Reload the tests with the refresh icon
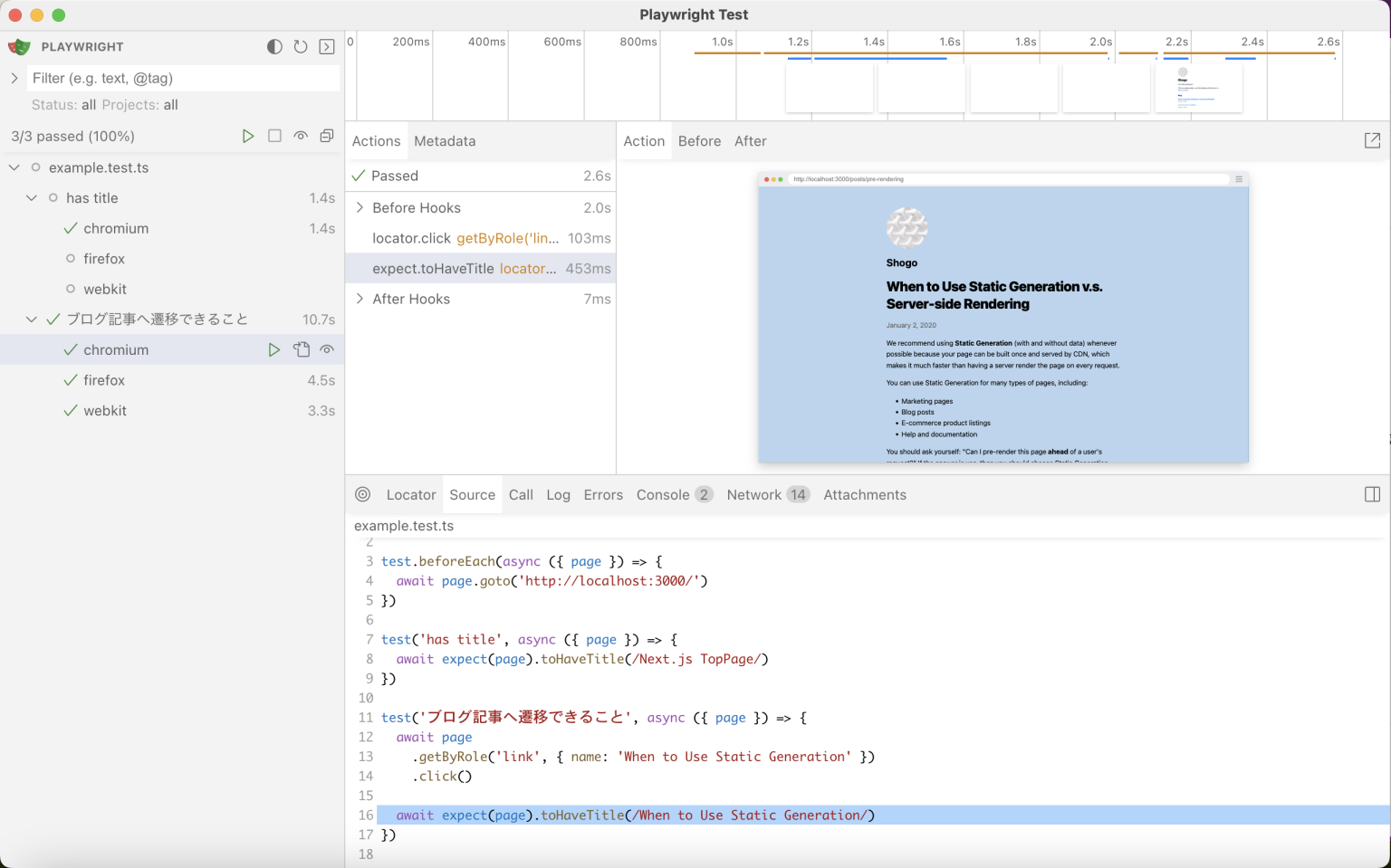The width and height of the screenshot is (1391, 868). tap(301, 46)
